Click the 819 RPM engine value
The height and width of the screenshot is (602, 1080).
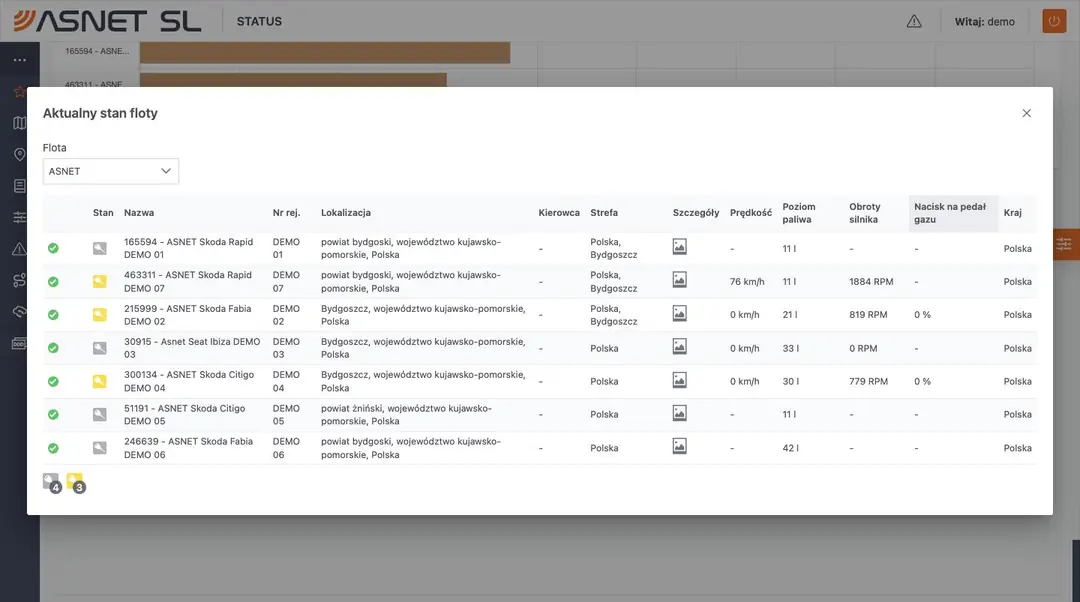(x=868, y=315)
